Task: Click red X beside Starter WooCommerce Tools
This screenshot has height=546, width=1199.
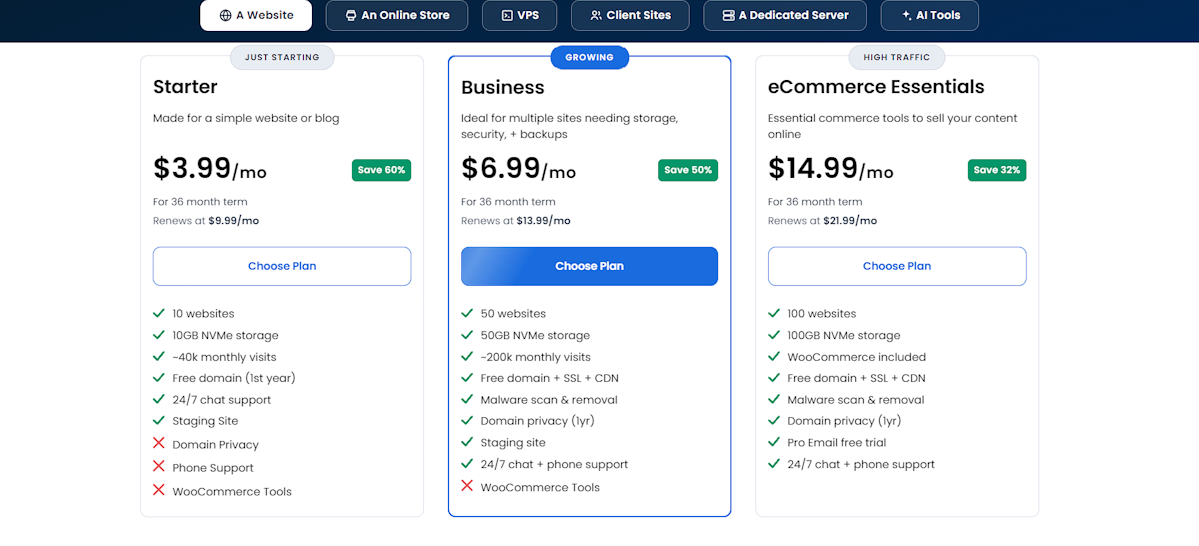Action: point(159,489)
